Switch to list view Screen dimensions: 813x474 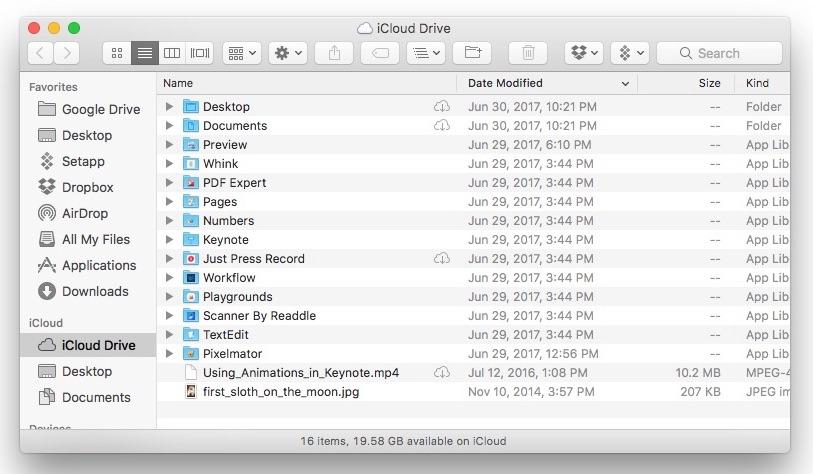[145, 53]
